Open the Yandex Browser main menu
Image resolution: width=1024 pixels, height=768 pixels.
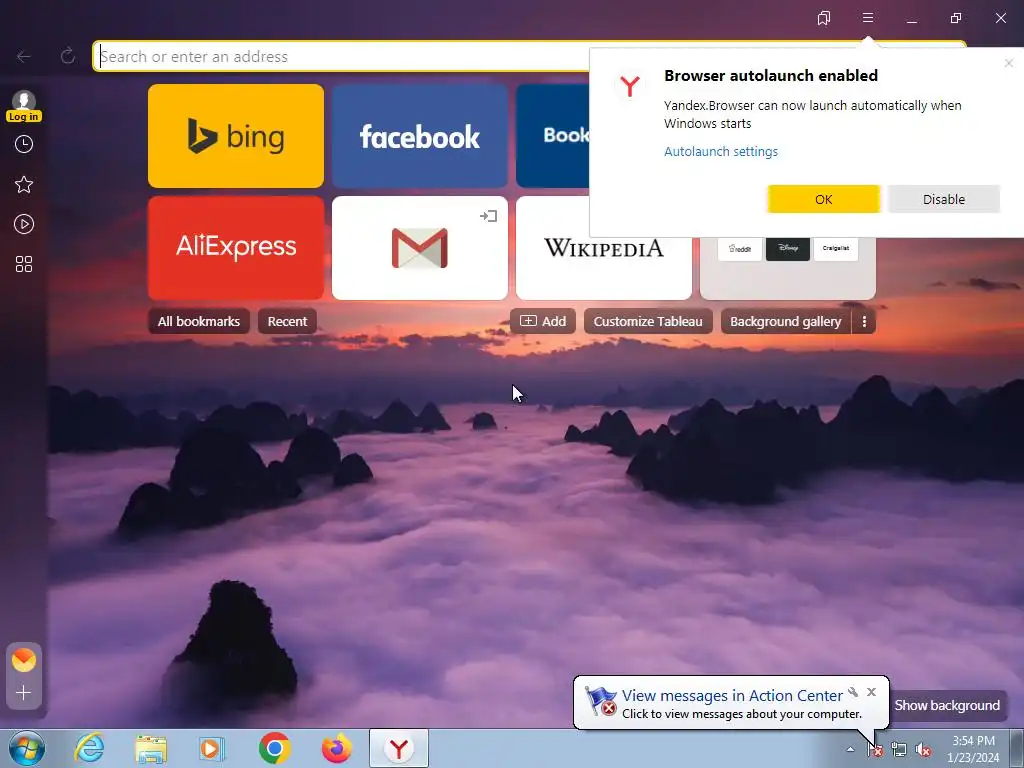(868, 18)
